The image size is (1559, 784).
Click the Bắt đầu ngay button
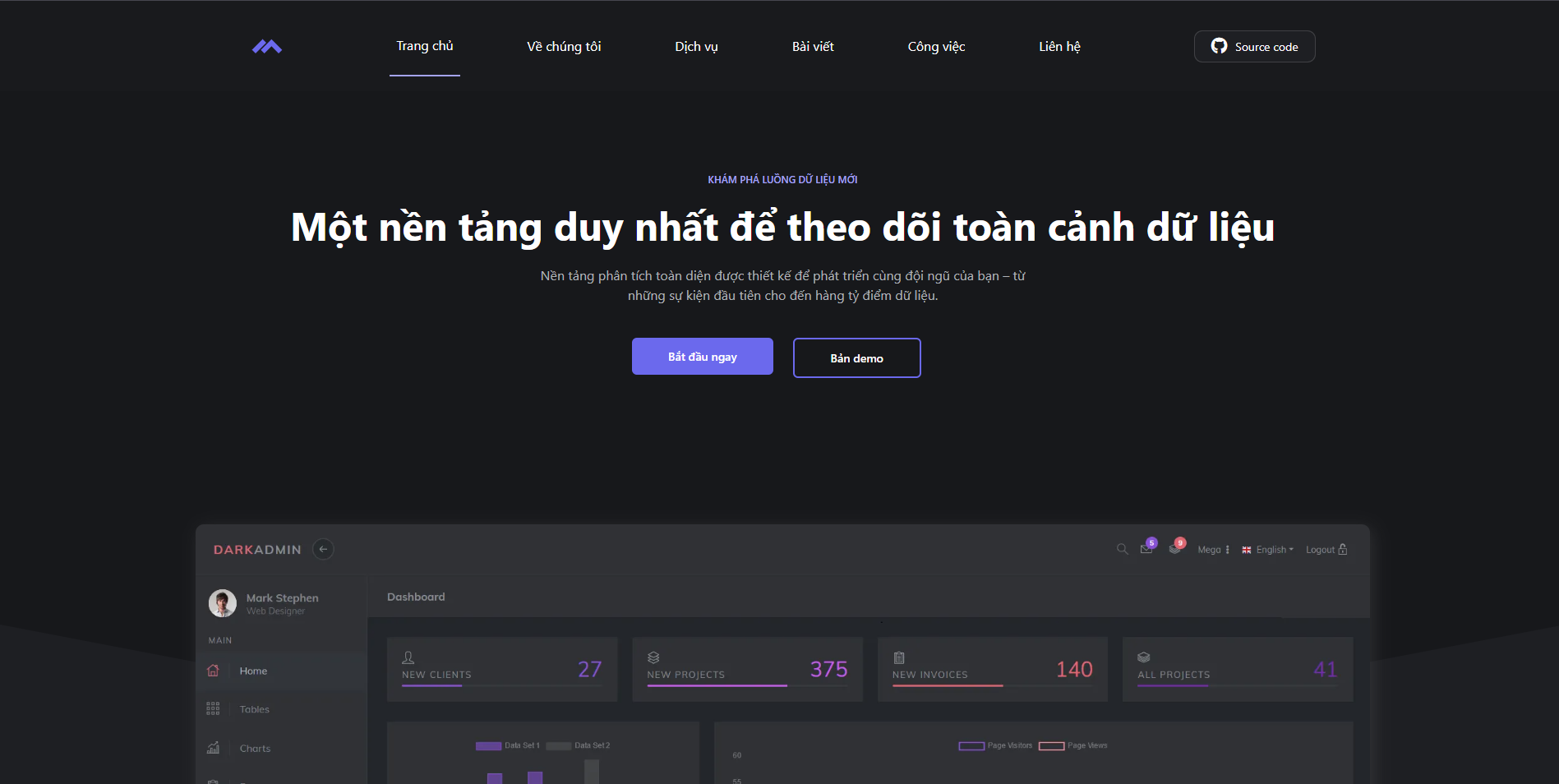(703, 357)
